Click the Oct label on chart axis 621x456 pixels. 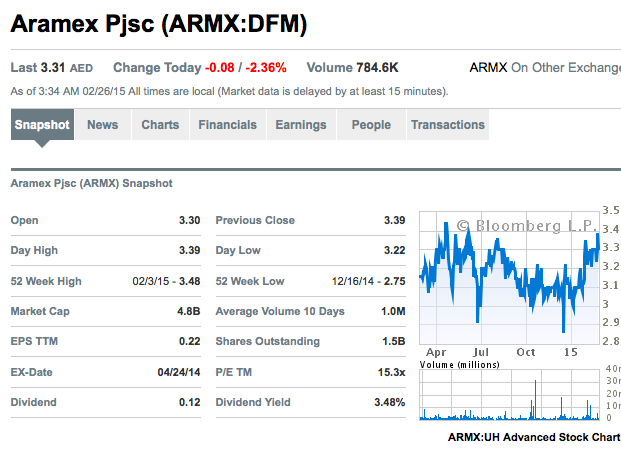click(x=526, y=352)
